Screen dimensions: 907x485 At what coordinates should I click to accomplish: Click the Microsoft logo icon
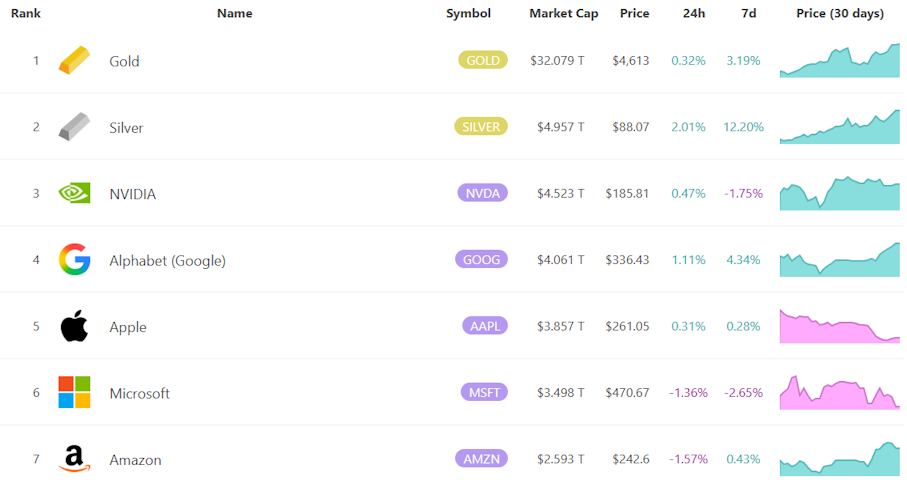(74, 393)
